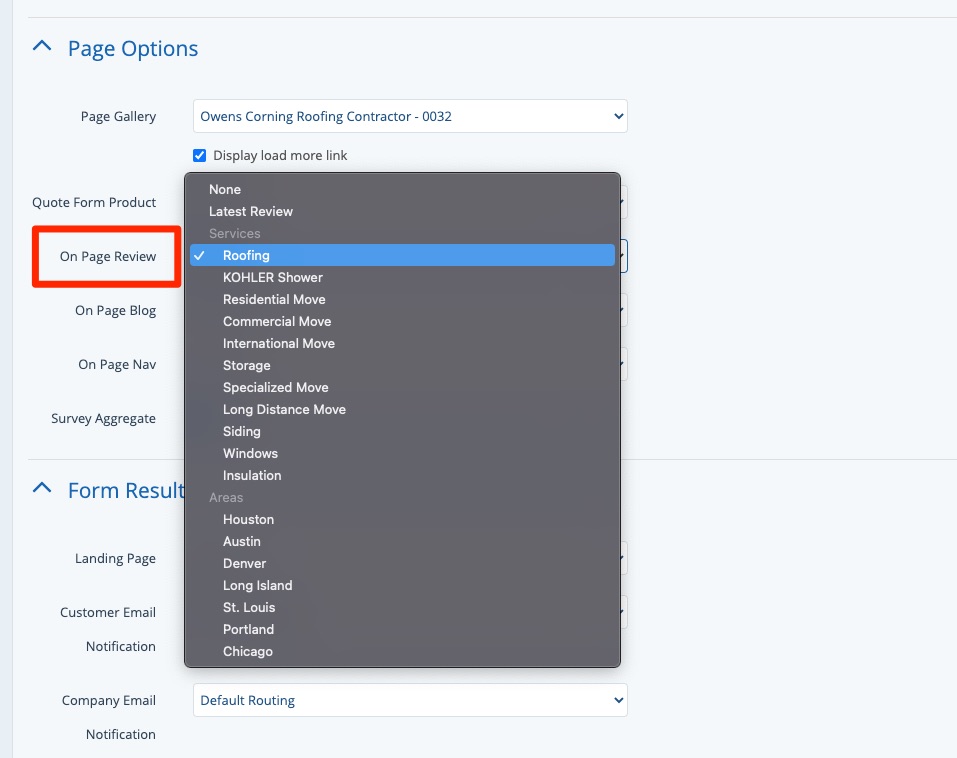Image resolution: width=957 pixels, height=758 pixels.
Task: Choose Chicago area option
Action: click(x=248, y=651)
